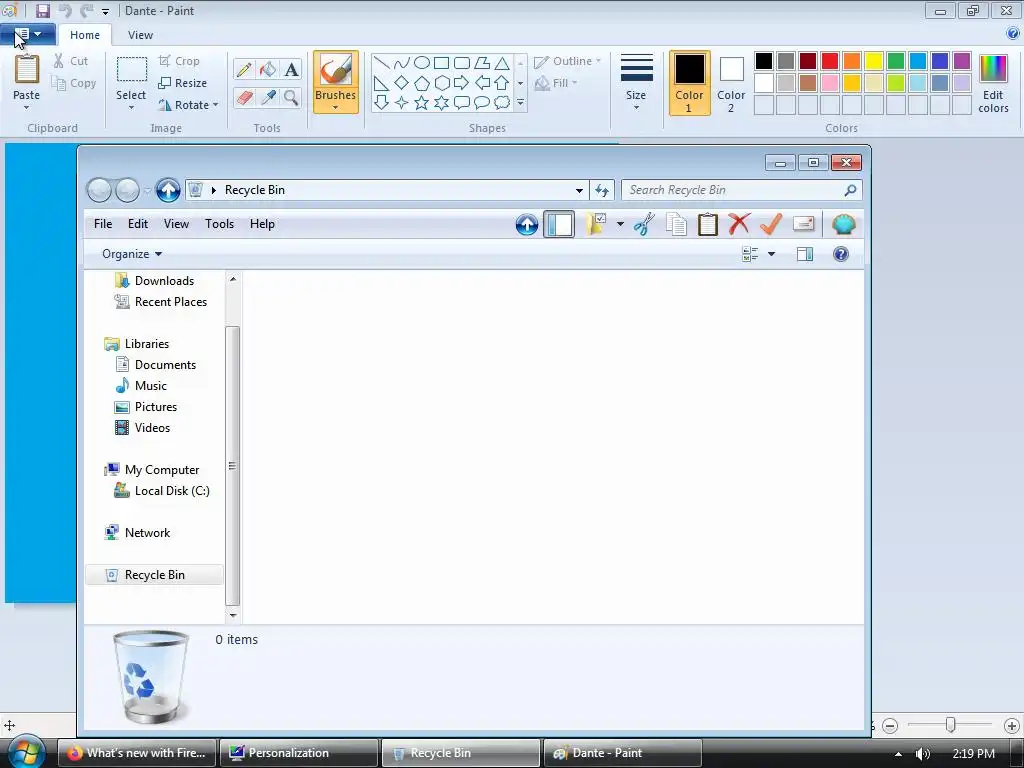Switch to Firefox taskbar button
This screenshot has width=1024, height=768.
click(x=137, y=753)
